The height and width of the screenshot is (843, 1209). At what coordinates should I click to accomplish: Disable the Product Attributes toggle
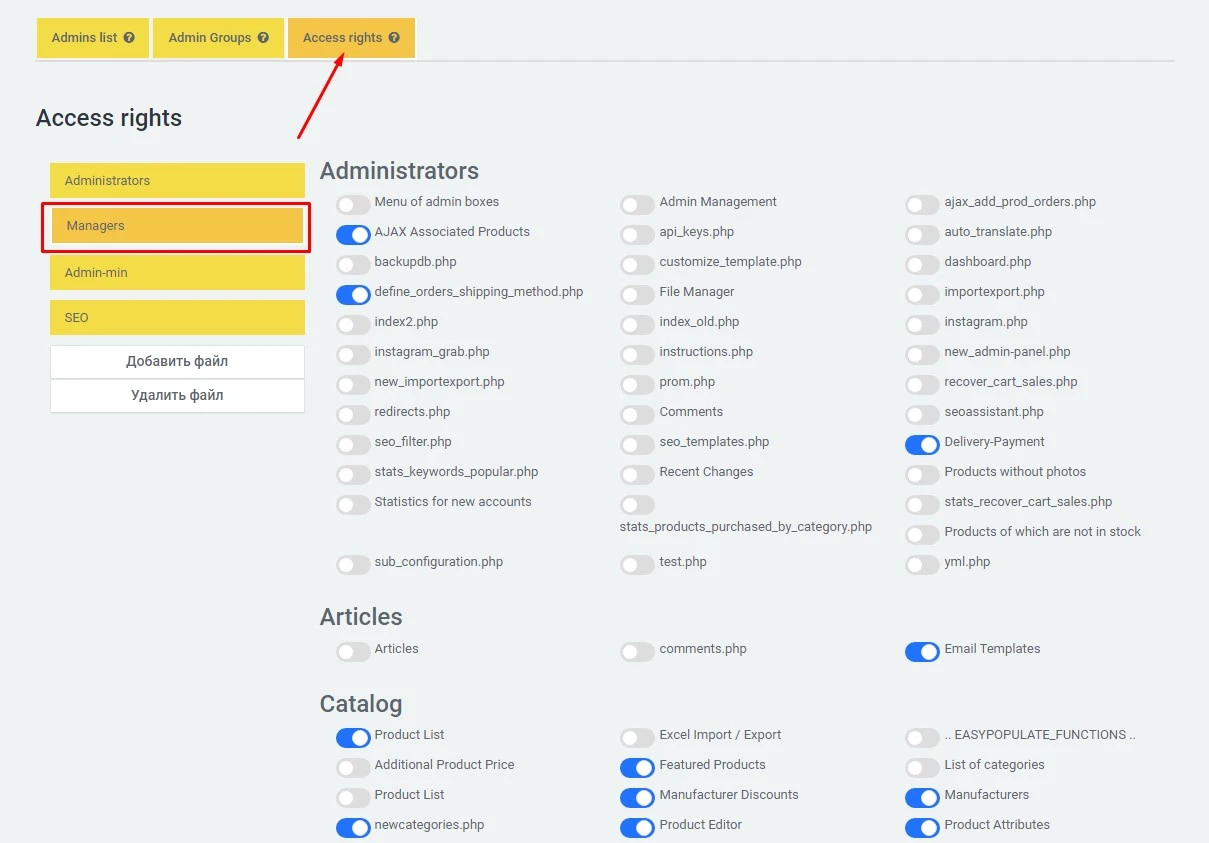(922, 827)
